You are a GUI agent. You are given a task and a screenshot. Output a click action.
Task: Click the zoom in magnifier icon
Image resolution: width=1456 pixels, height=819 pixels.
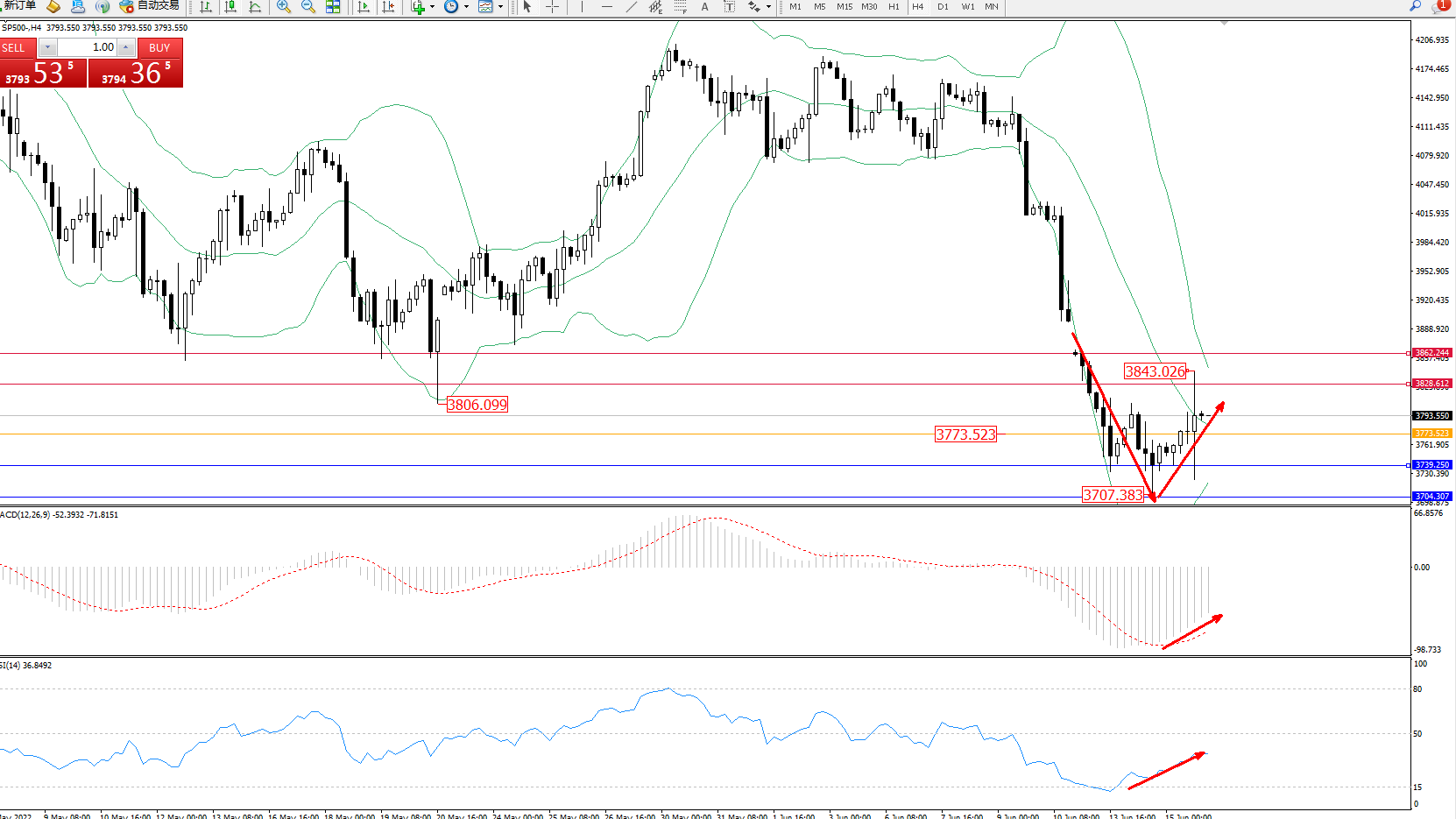(283, 7)
